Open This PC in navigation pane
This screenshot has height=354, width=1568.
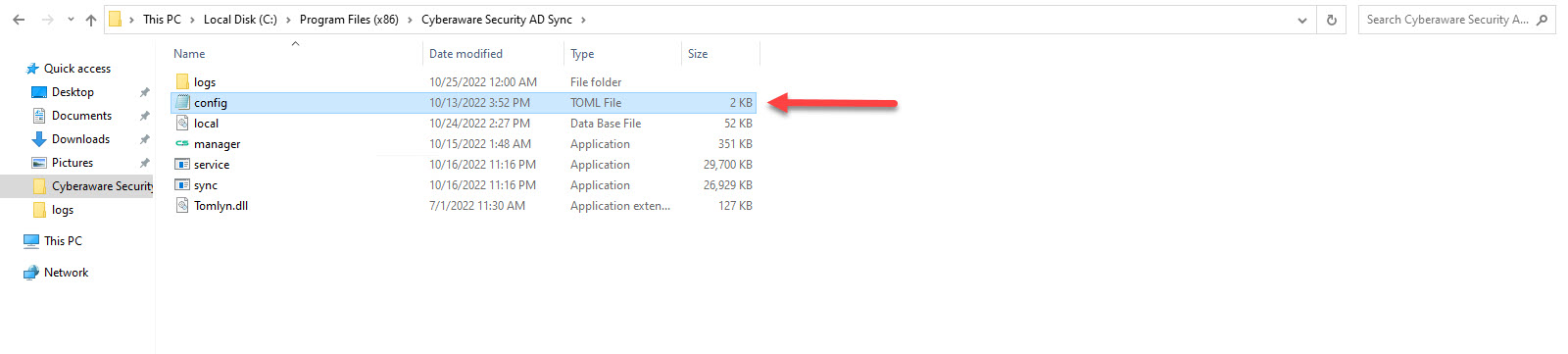click(x=63, y=241)
